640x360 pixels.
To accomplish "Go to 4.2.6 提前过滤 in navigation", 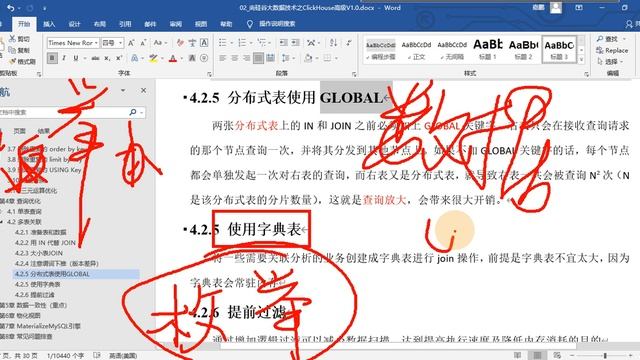I will [x=34, y=295].
